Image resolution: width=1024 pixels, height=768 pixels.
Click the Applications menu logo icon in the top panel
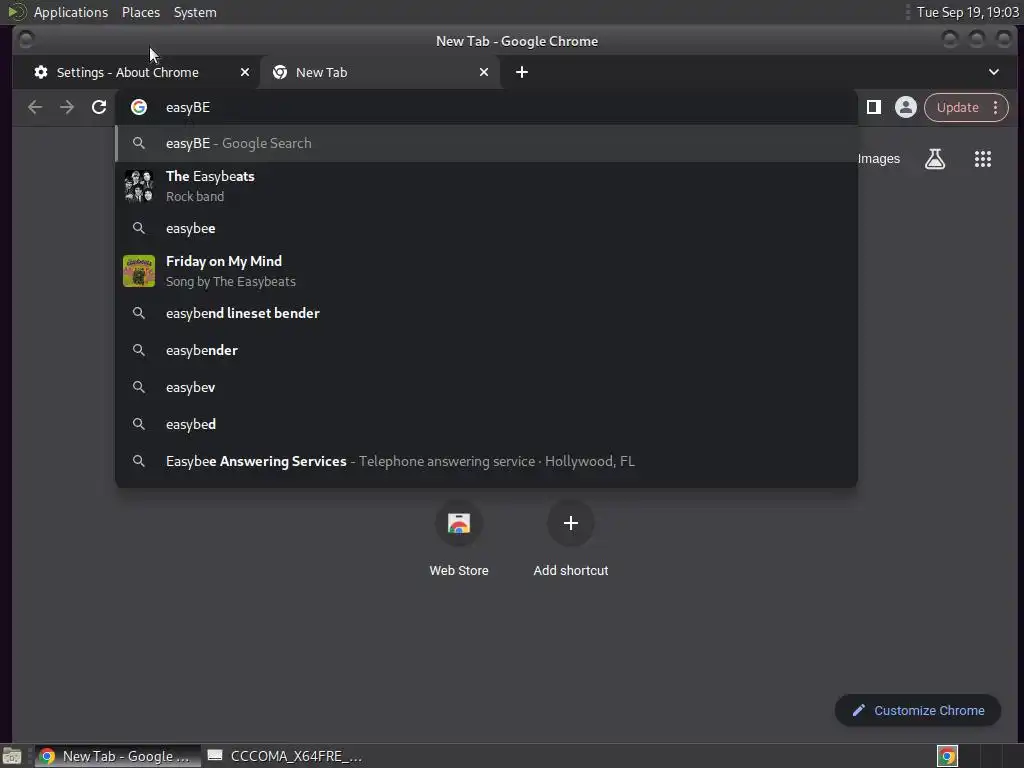coord(16,12)
